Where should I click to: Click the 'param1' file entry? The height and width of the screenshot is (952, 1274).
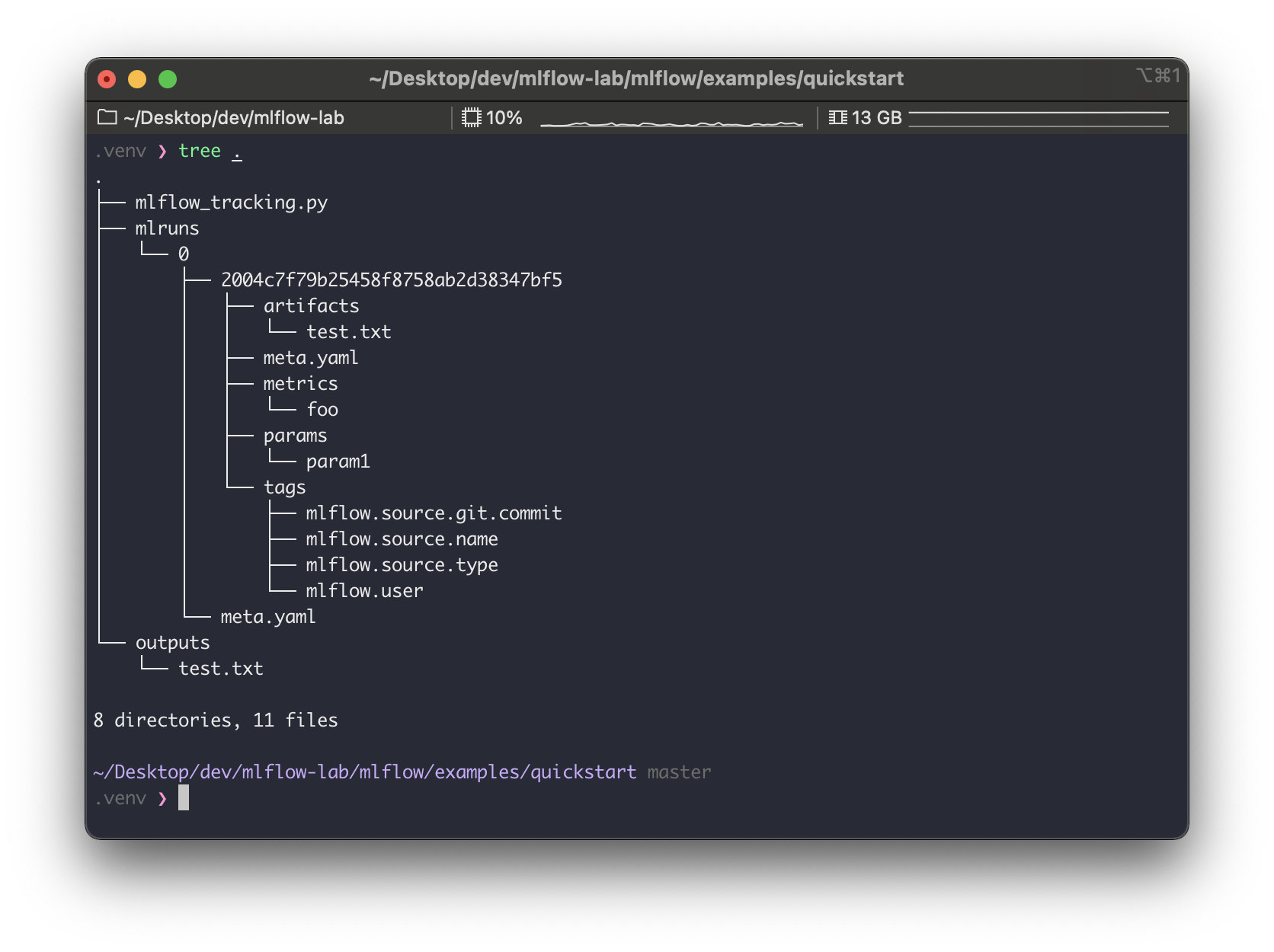[338, 462]
